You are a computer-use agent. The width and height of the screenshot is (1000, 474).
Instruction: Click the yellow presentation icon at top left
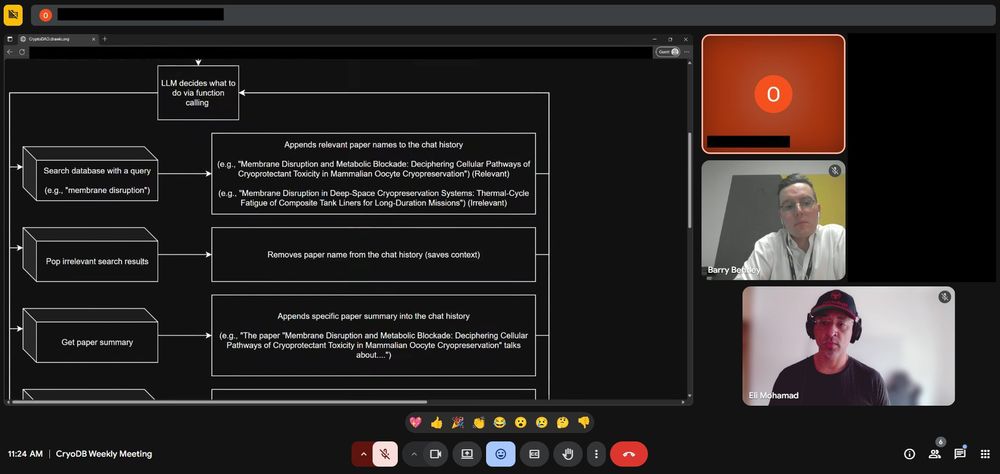(13, 15)
